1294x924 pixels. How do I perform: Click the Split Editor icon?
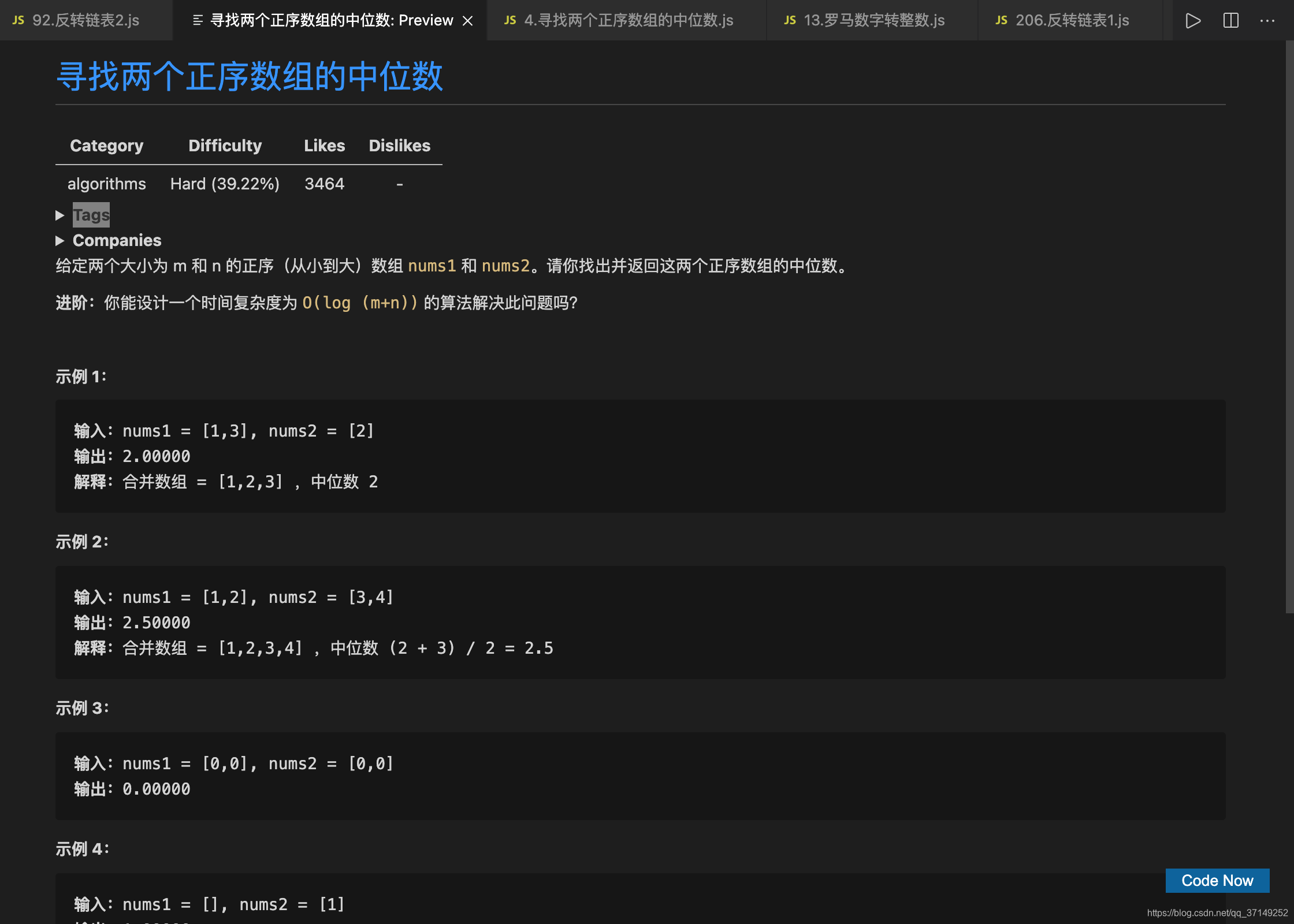point(1231,21)
